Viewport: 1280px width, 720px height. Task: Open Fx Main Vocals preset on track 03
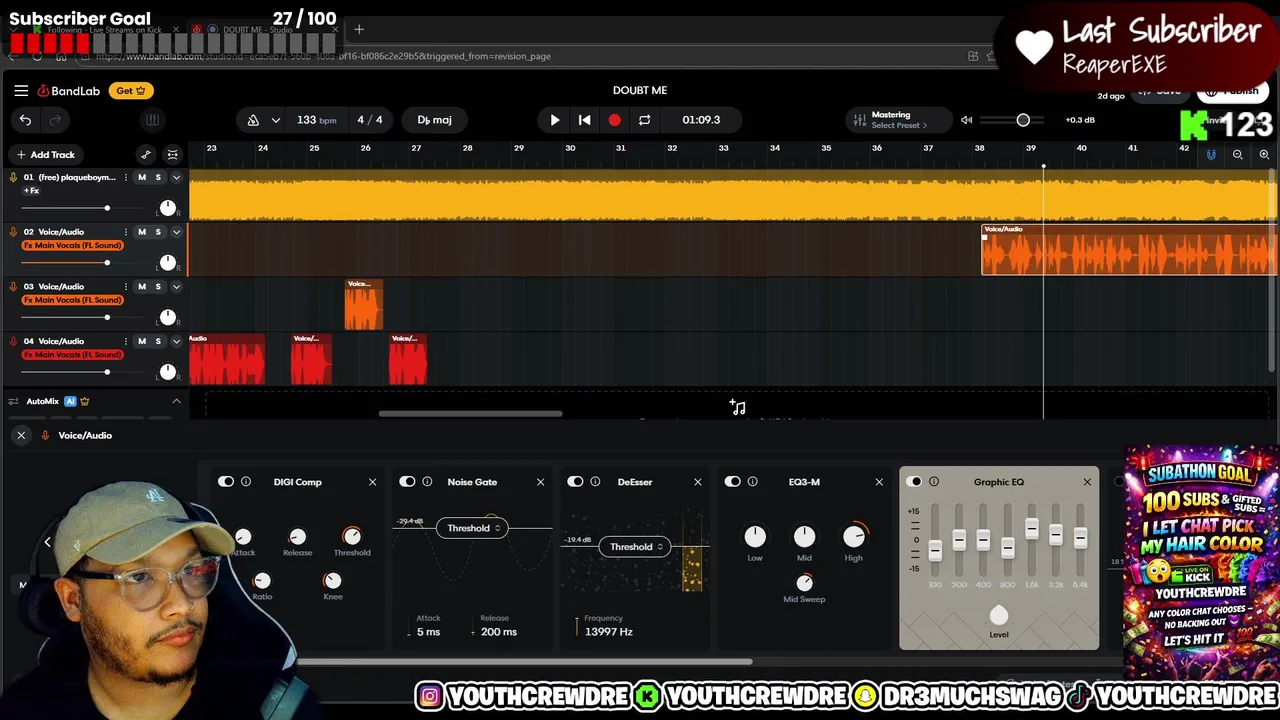pyautogui.click(x=73, y=300)
